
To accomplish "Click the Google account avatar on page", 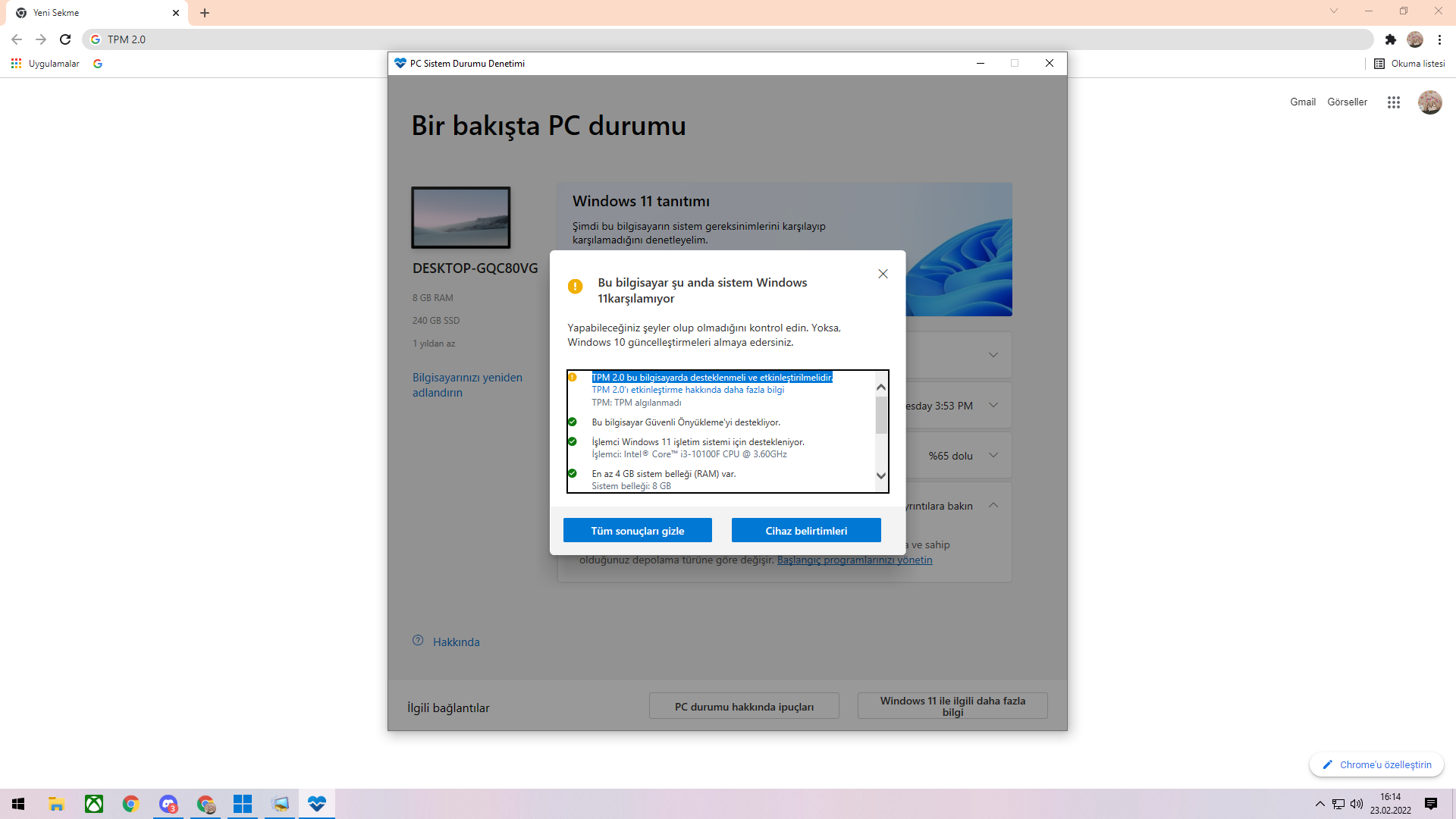I will pyautogui.click(x=1430, y=102).
